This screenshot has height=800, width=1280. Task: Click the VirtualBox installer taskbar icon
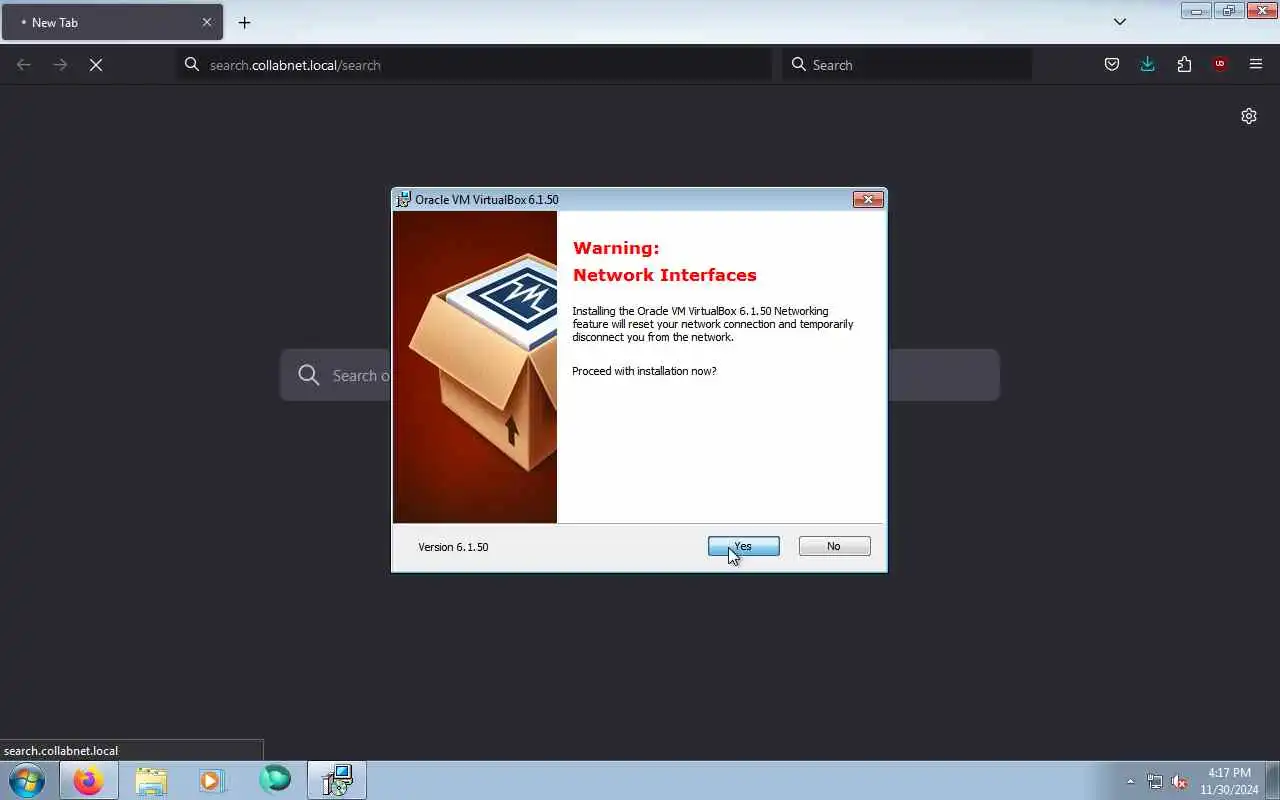click(337, 780)
